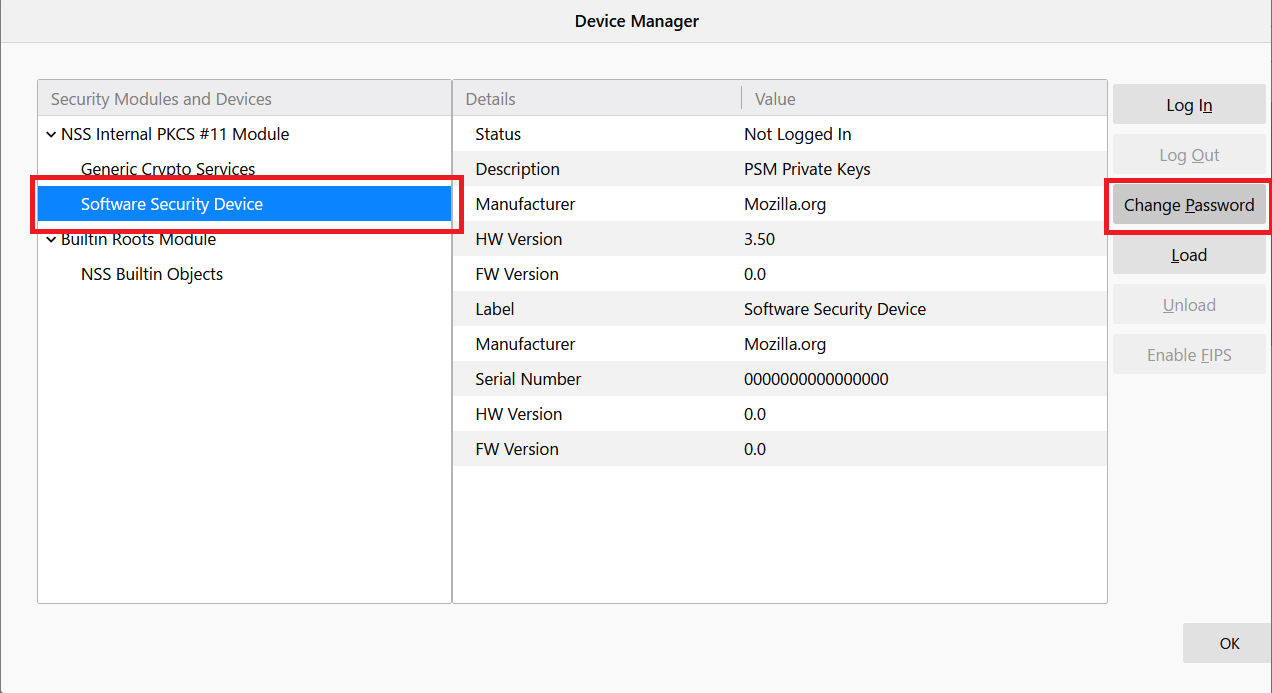Viewport: 1272px width, 693px height.
Task: Click the Log Out button
Action: coord(1188,154)
